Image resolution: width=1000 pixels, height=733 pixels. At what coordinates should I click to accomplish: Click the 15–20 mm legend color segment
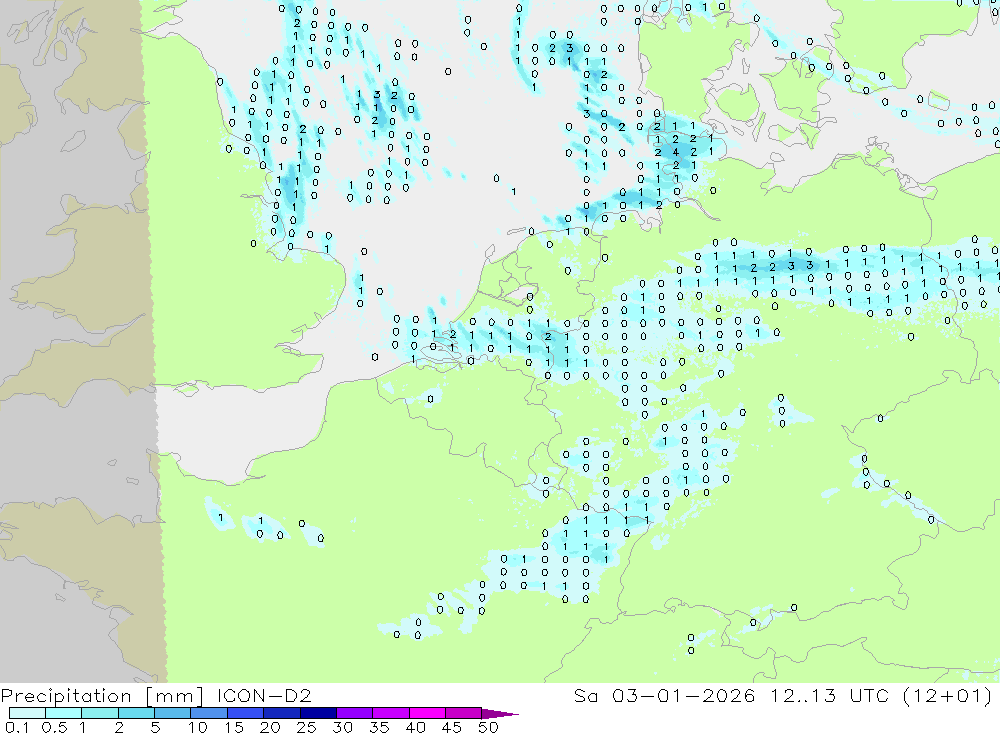(245, 713)
